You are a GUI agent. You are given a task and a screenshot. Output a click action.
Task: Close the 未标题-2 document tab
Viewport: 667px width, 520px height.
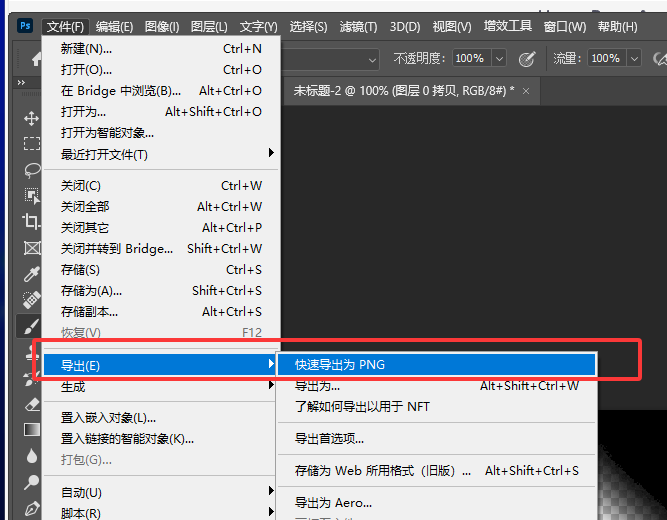coord(526,91)
